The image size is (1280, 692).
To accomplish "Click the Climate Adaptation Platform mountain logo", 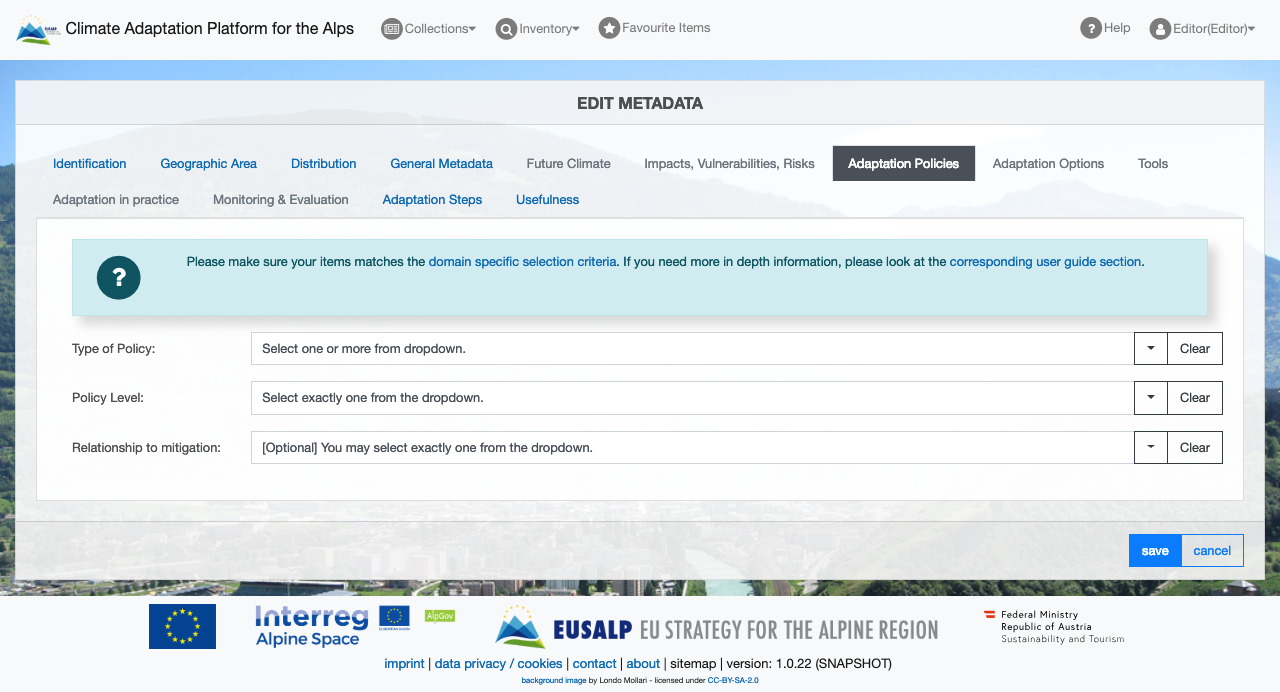I will 36,28.
